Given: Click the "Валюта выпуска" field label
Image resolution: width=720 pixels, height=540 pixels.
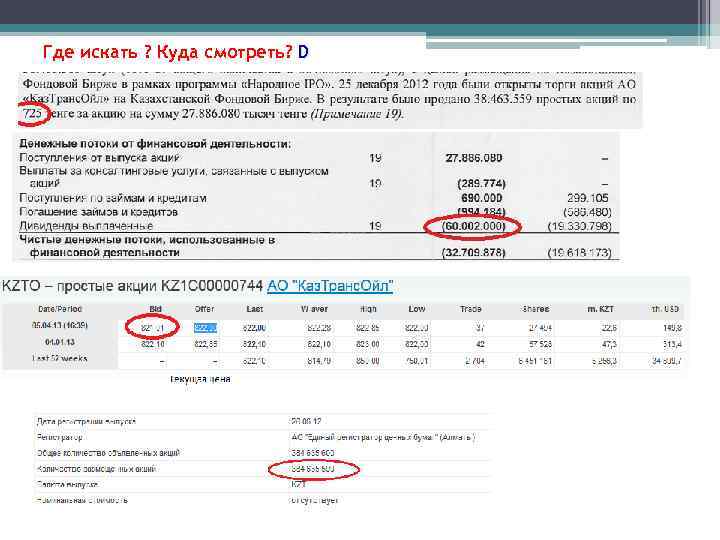Looking at the screenshot, I should (67, 484).
